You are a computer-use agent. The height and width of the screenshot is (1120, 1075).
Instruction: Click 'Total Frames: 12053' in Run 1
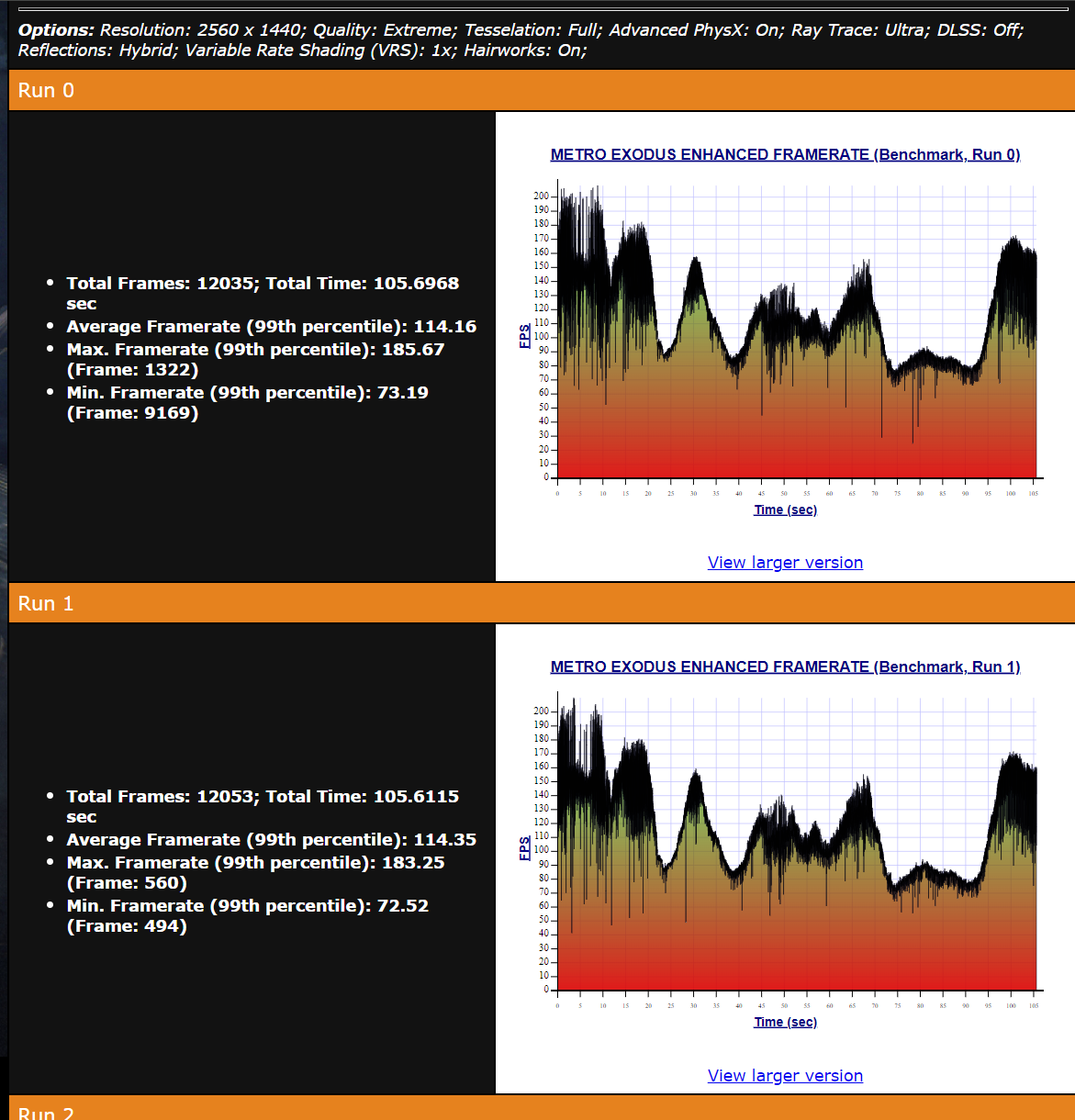click(x=263, y=806)
